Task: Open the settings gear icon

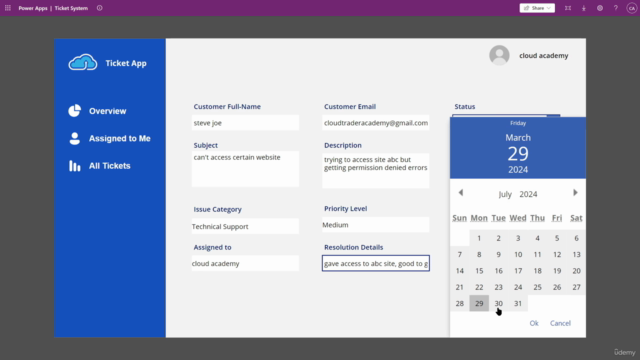Action: point(600,8)
